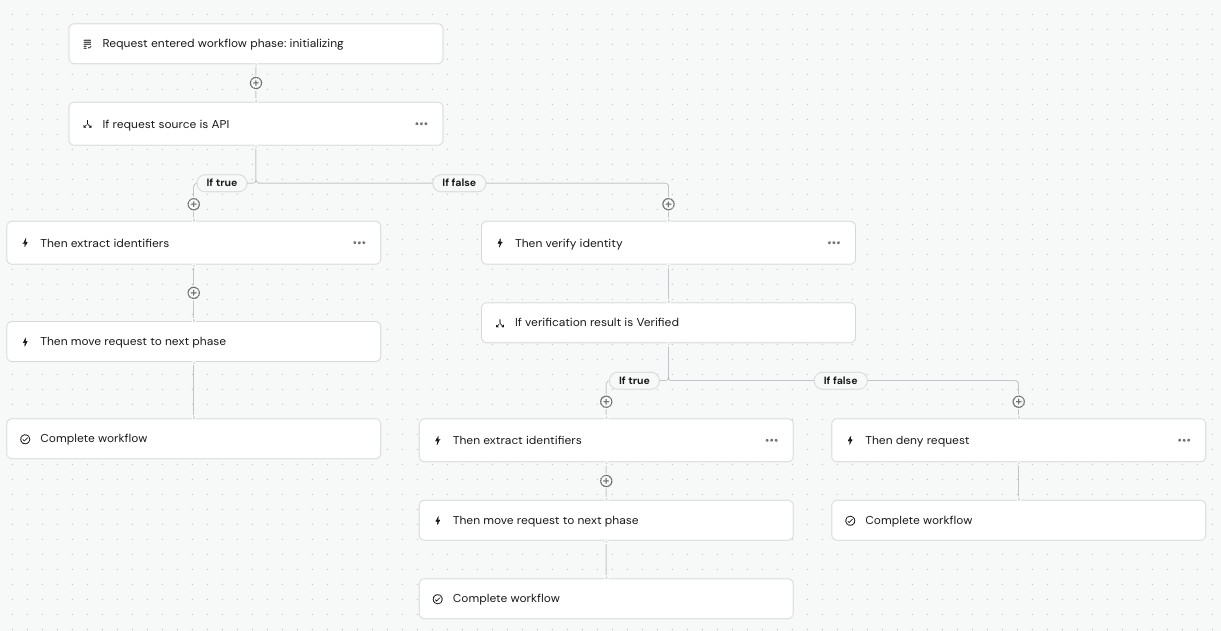
Task: Click the checkmark icon on left 'Complete workflow'
Action: coord(25,438)
